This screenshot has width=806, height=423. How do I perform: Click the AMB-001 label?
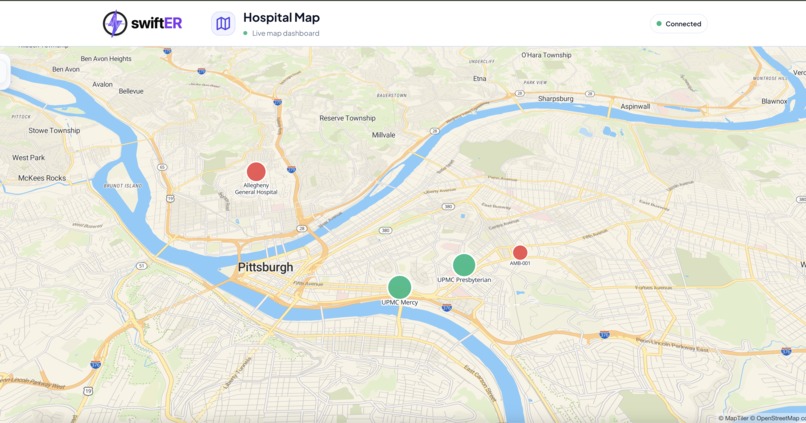(520, 263)
